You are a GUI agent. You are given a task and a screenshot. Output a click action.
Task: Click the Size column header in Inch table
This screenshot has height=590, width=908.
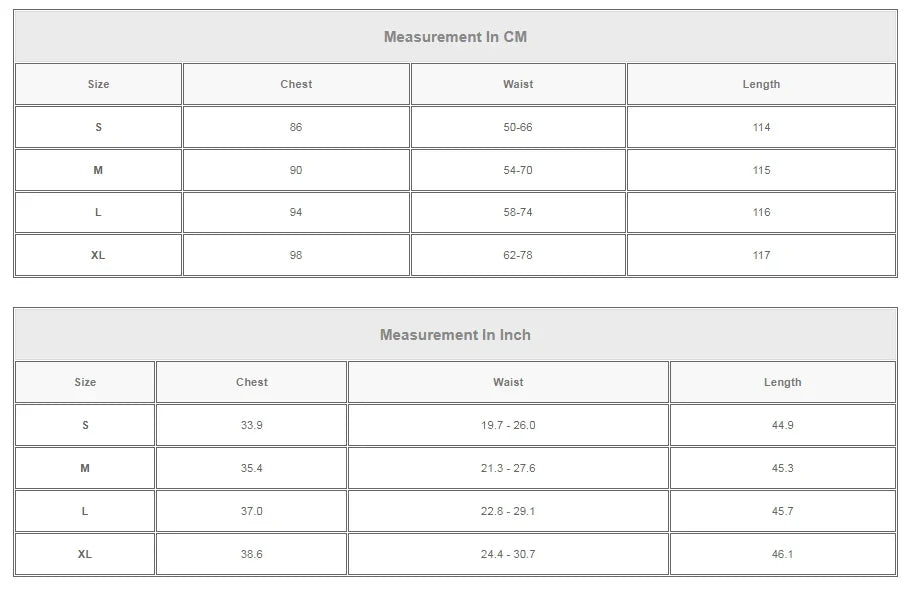(x=85, y=382)
